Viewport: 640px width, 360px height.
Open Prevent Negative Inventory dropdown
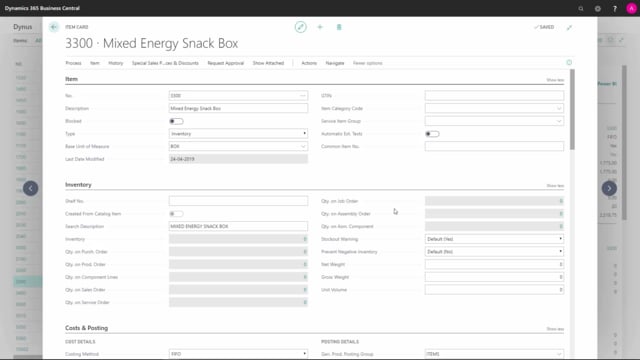click(x=494, y=251)
